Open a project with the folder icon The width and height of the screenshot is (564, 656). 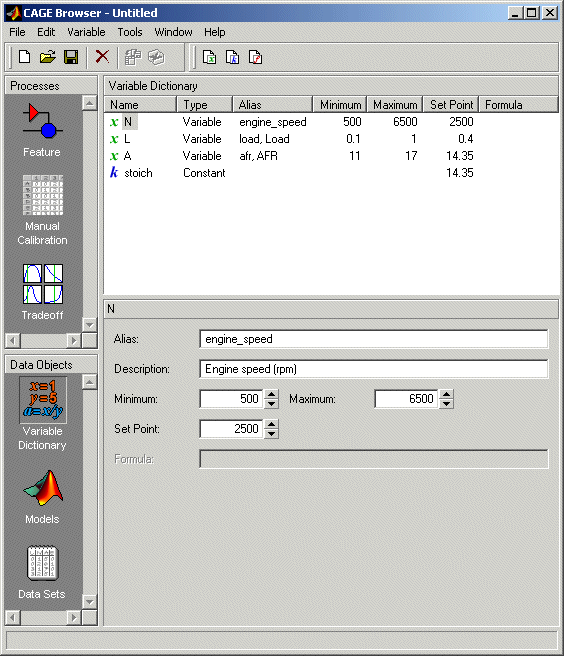tap(48, 57)
